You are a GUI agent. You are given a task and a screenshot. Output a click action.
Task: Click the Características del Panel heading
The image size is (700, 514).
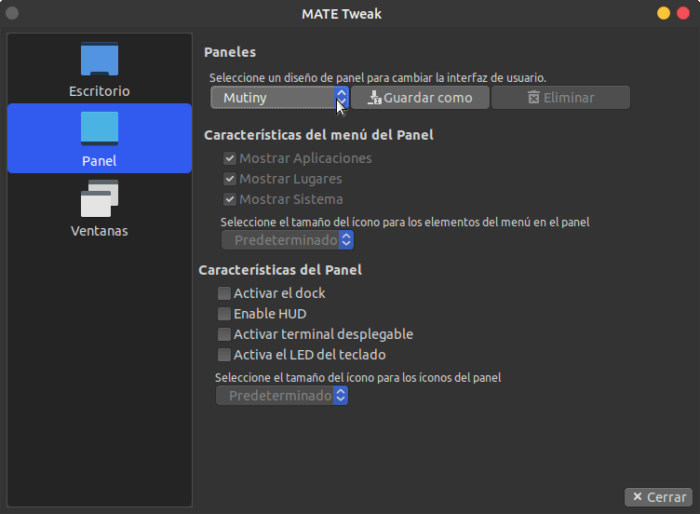pos(280,270)
